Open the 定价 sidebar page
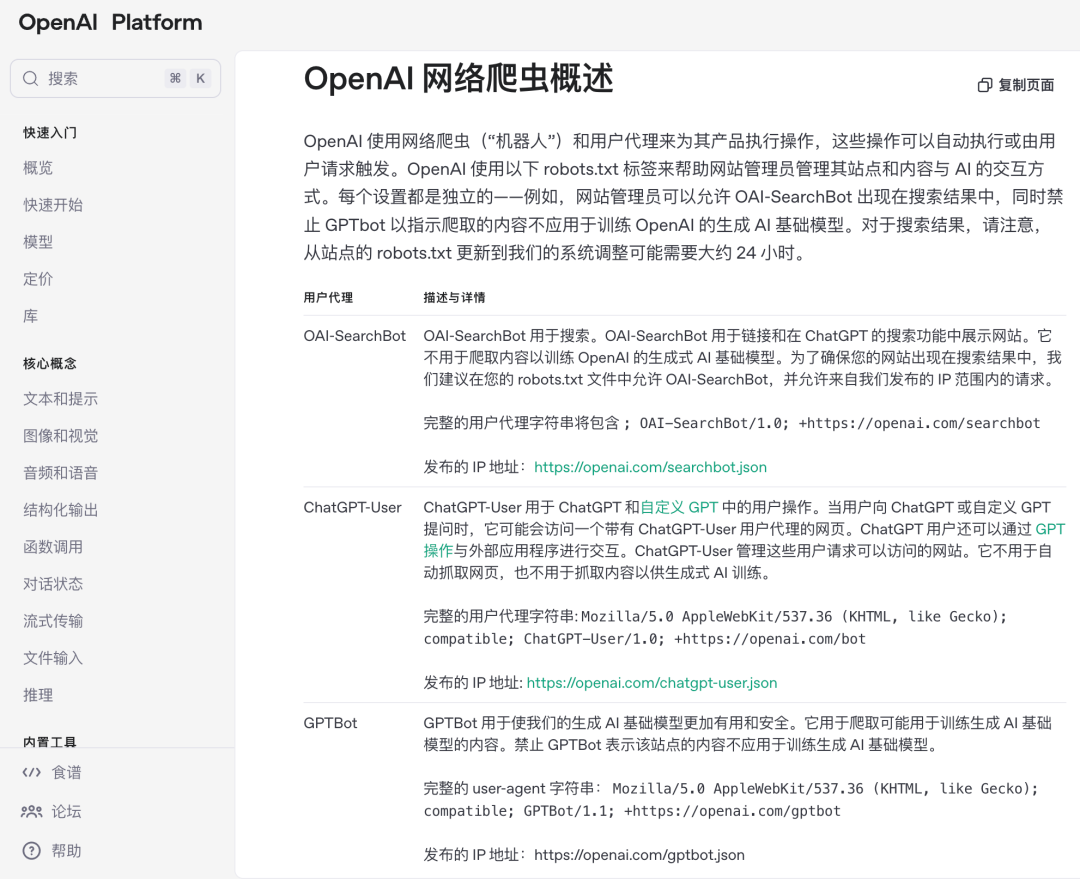The height and width of the screenshot is (879, 1080). point(38,279)
